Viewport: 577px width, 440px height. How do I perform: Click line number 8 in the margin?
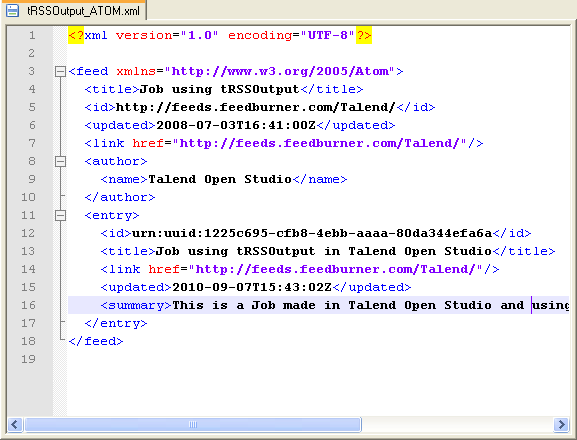pyautogui.click(x=32, y=162)
